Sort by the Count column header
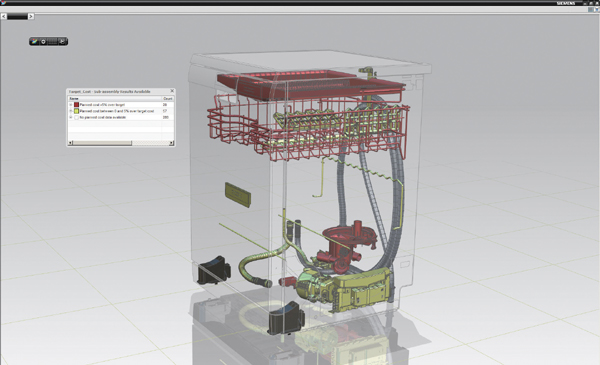Image resolution: width=600 pixels, height=365 pixels. coord(168,99)
